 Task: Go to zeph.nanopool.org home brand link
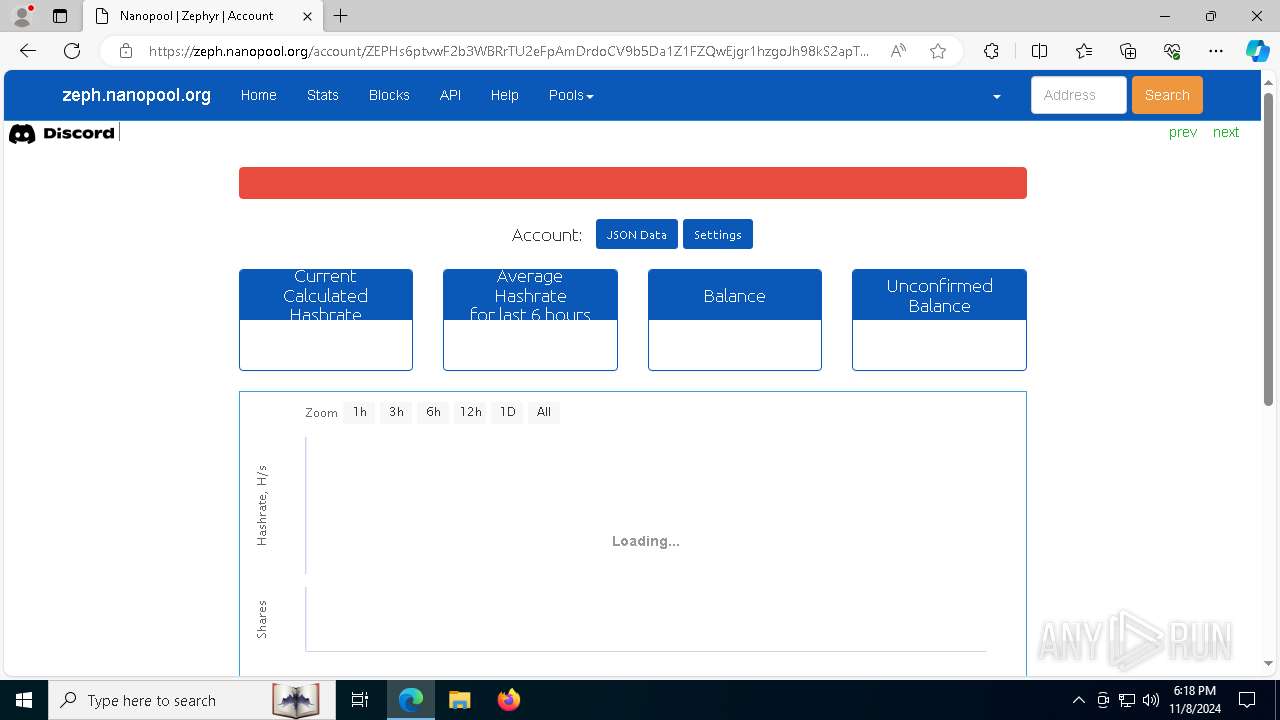coord(136,95)
